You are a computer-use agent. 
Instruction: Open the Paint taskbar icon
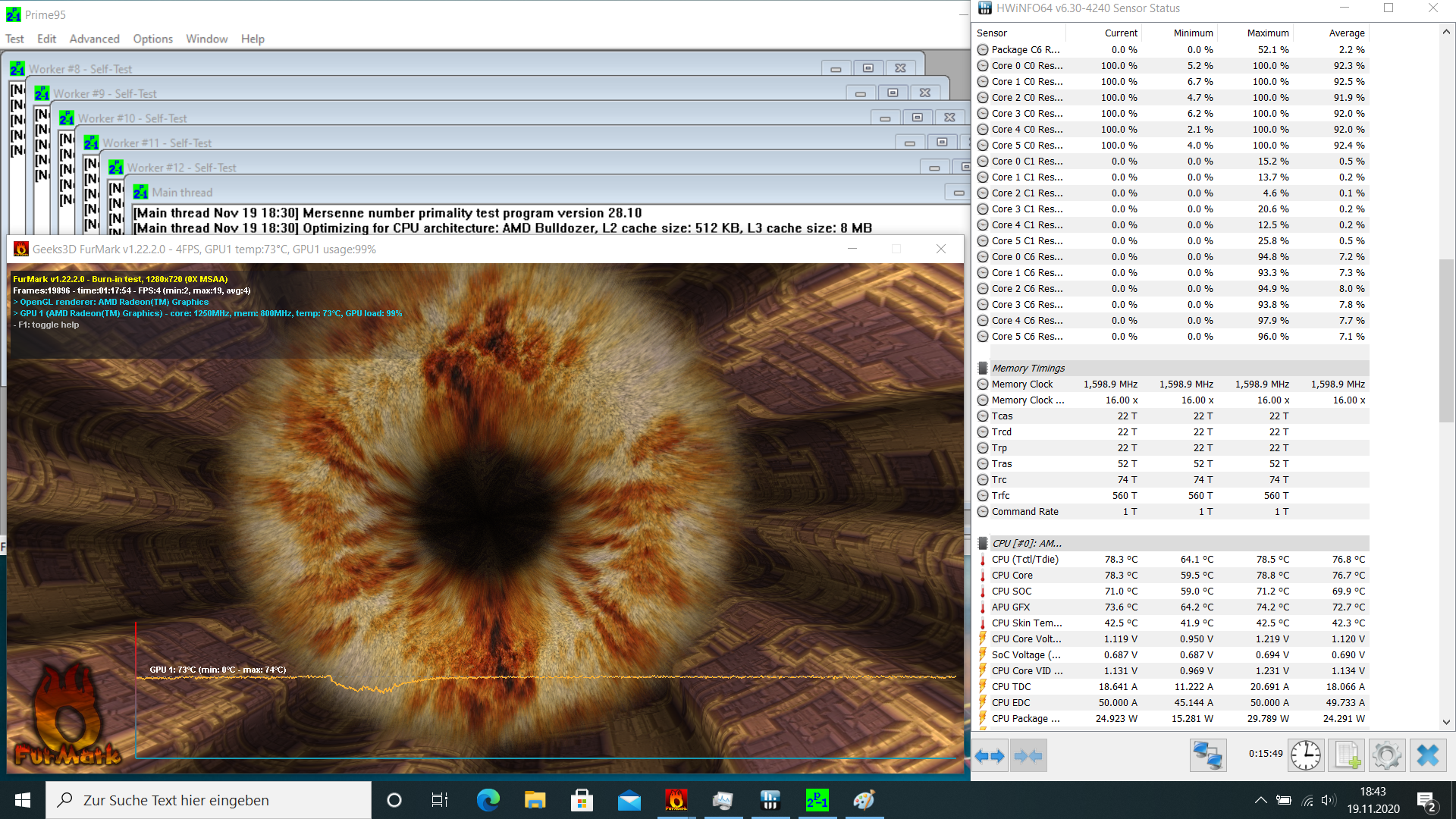[864, 800]
